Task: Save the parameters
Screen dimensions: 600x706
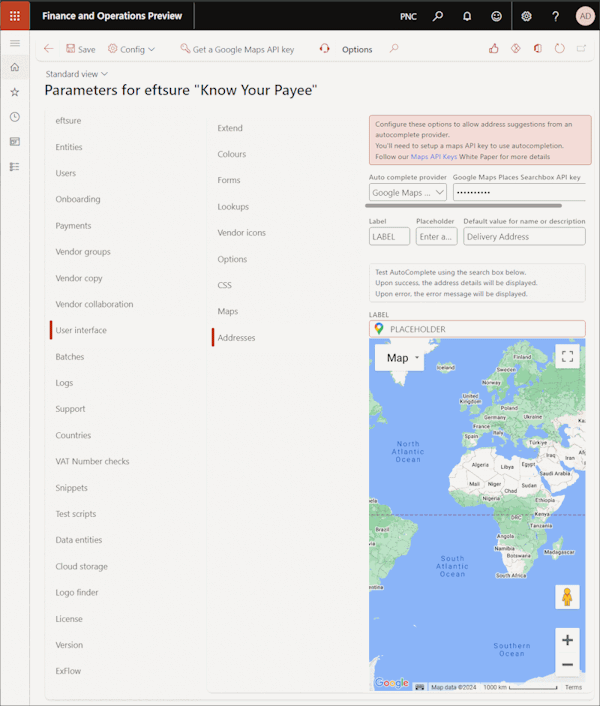Action: point(81,49)
